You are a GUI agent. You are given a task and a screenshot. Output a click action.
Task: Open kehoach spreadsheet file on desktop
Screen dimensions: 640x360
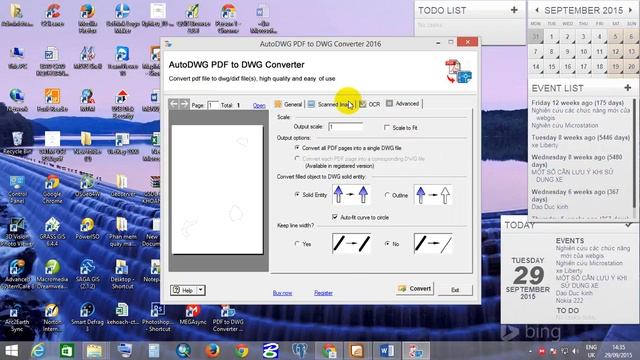point(122,314)
